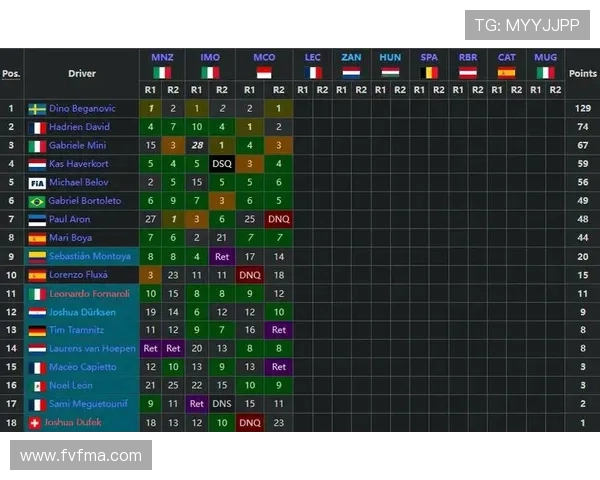The image size is (600, 480).
Task: Click the Swiss flag beside Joshua Dufek
Action: pyautogui.click(x=35, y=423)
